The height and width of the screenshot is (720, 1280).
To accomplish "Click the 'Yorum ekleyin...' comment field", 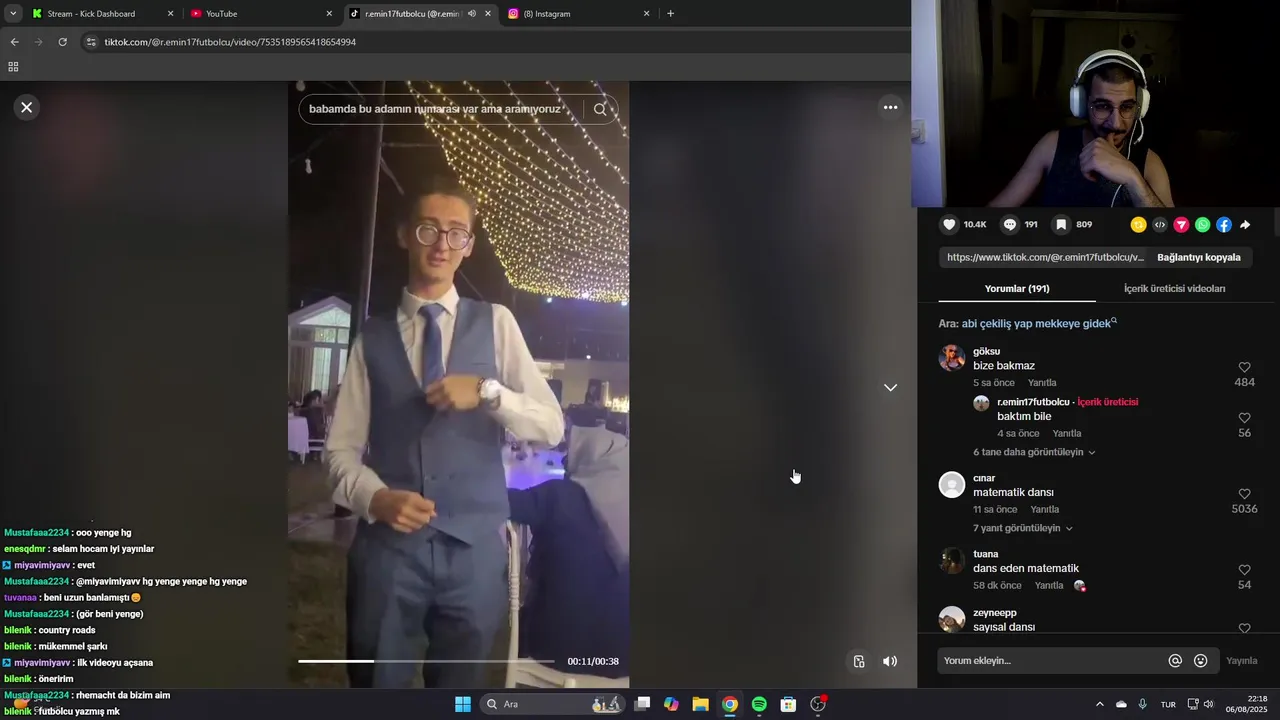I will [x=1050, y=661].
